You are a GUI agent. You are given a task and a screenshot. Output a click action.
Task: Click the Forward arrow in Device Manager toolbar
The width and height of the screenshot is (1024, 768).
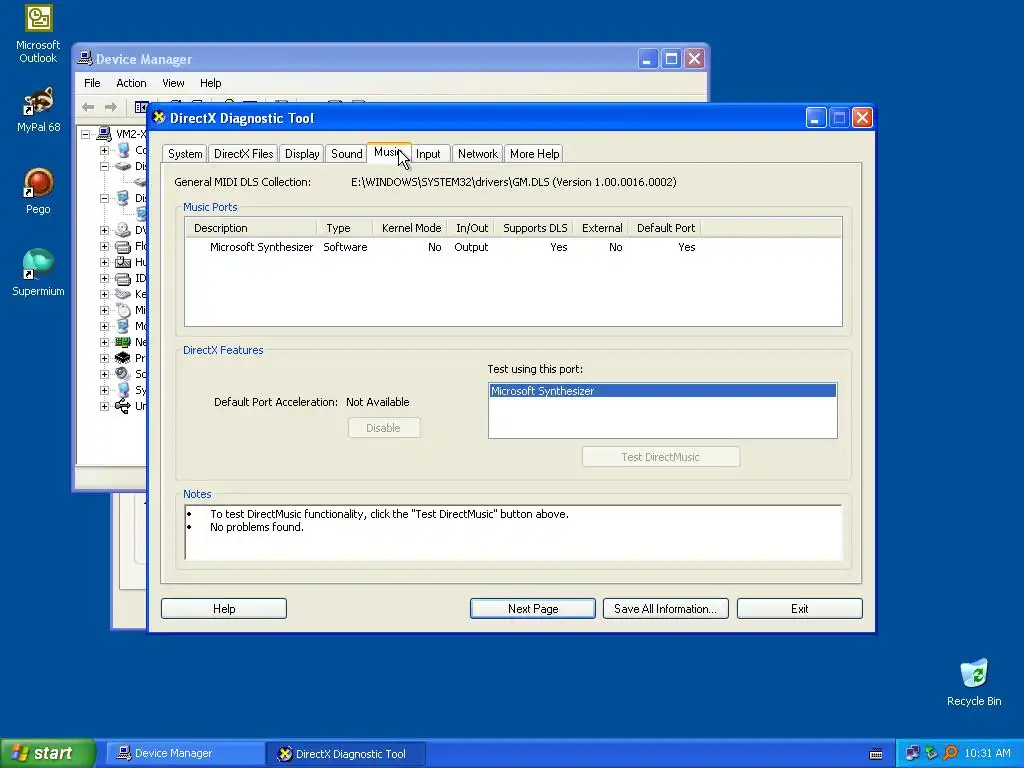coord(111,106)
